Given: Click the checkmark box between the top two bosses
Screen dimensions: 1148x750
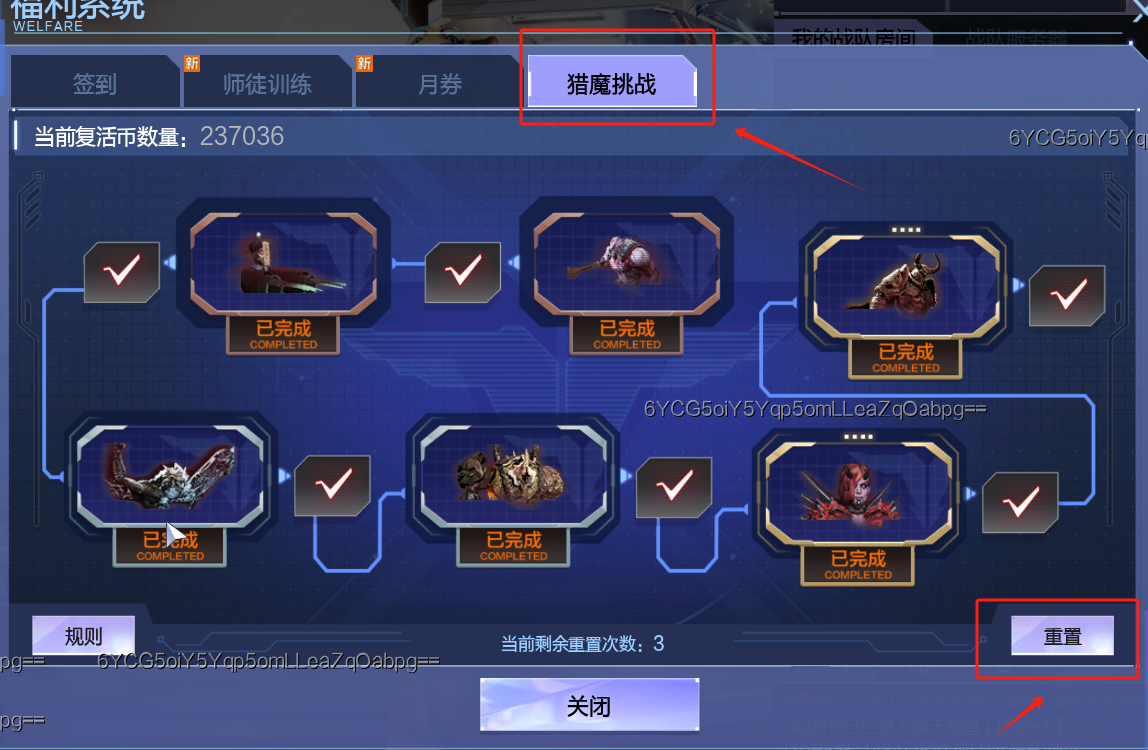Looking at the screenshot, I should 463,272.
